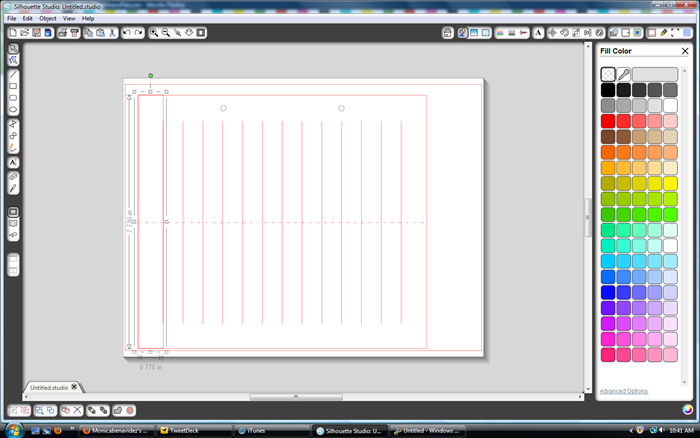Select the Draw an Ellipse tool

[x=13, y=109]
